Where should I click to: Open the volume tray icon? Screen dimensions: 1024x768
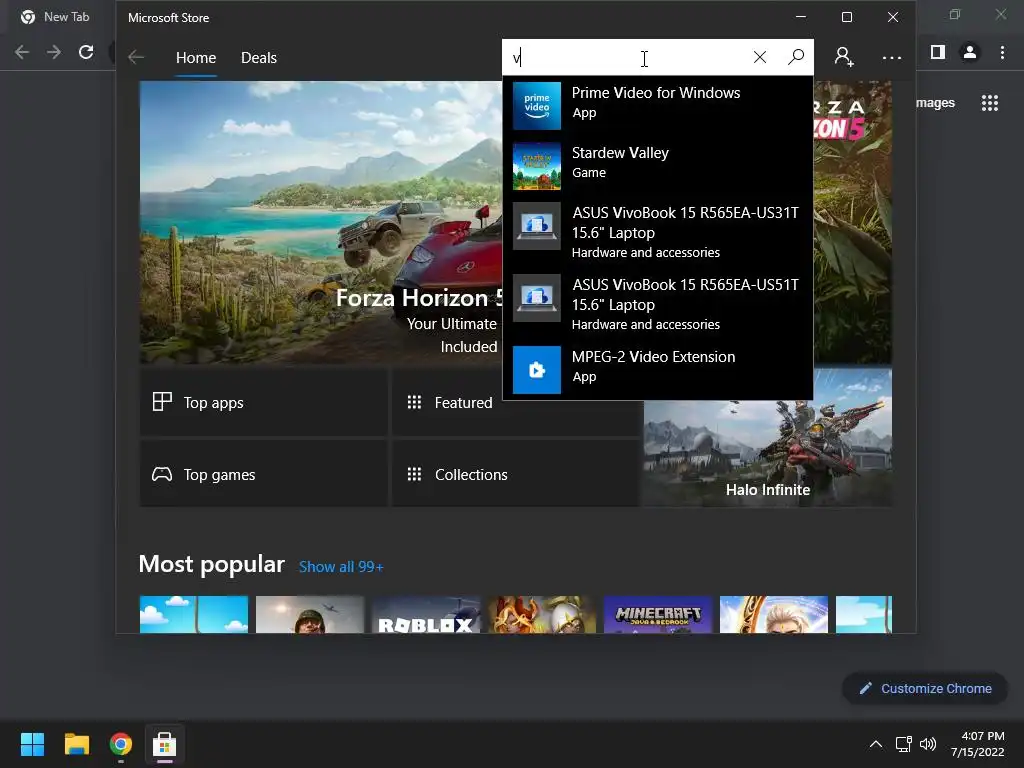(928, 744)
